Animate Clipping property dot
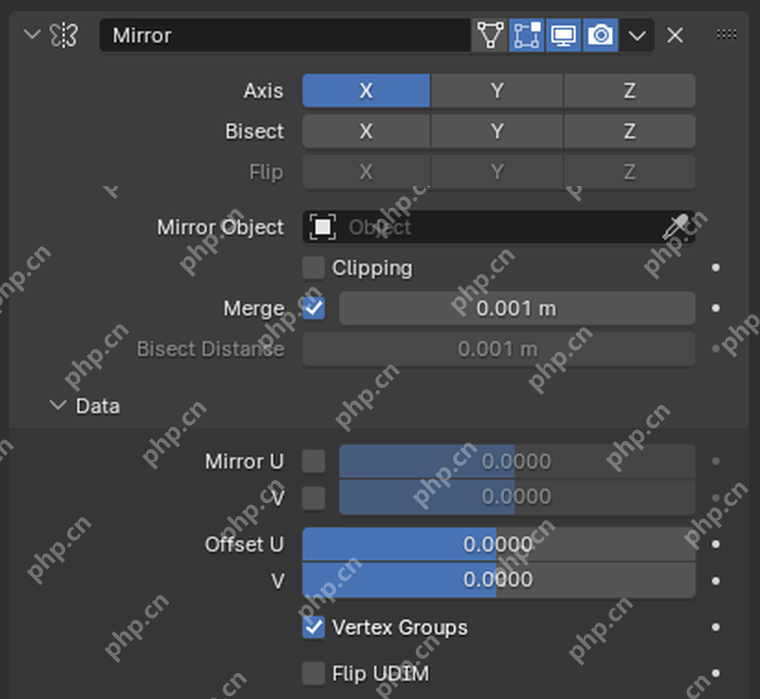 pyautogui.click(x=715, y=268)
